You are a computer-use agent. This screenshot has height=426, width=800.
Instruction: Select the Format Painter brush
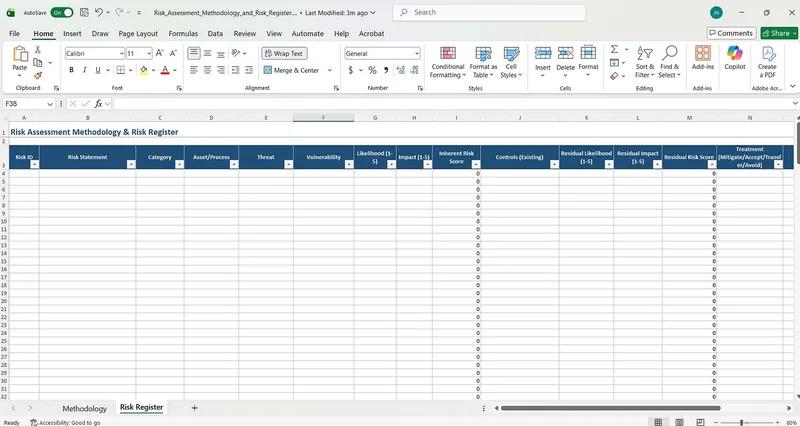[x=37, y=76]
